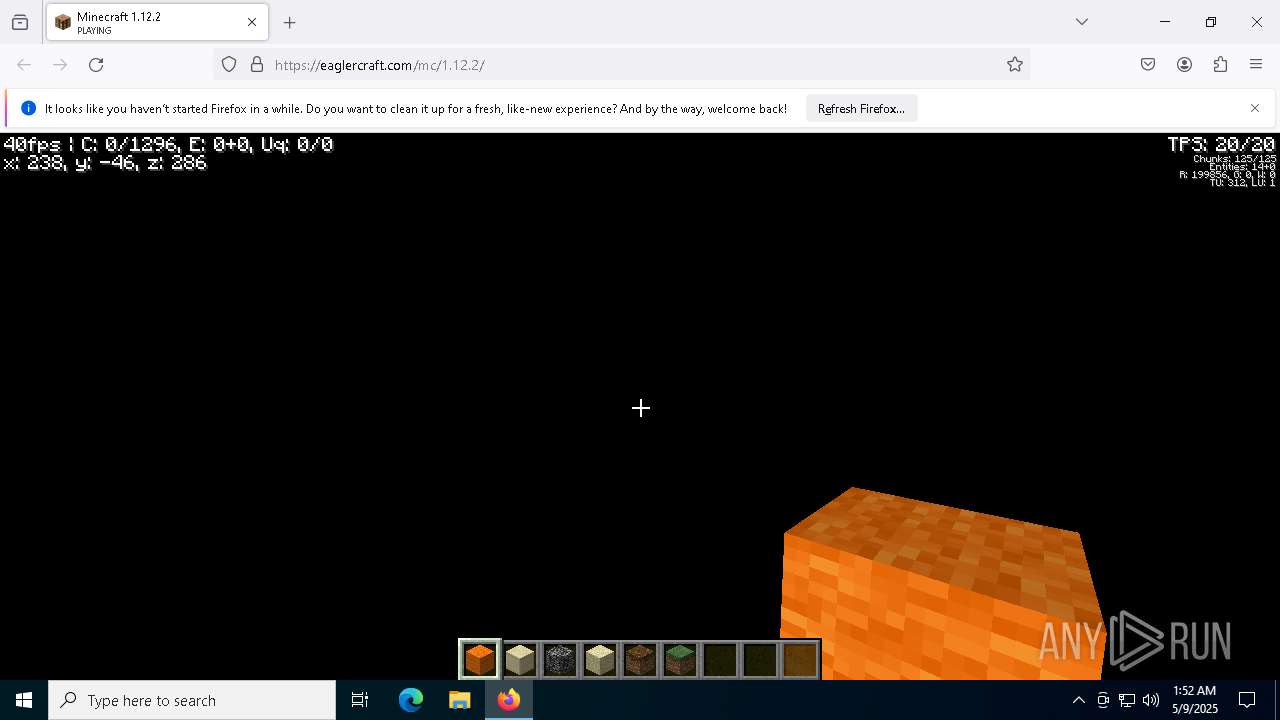Switch to Minecraft 1.12.2 tab
The image size is (1280, 720).
157,22
